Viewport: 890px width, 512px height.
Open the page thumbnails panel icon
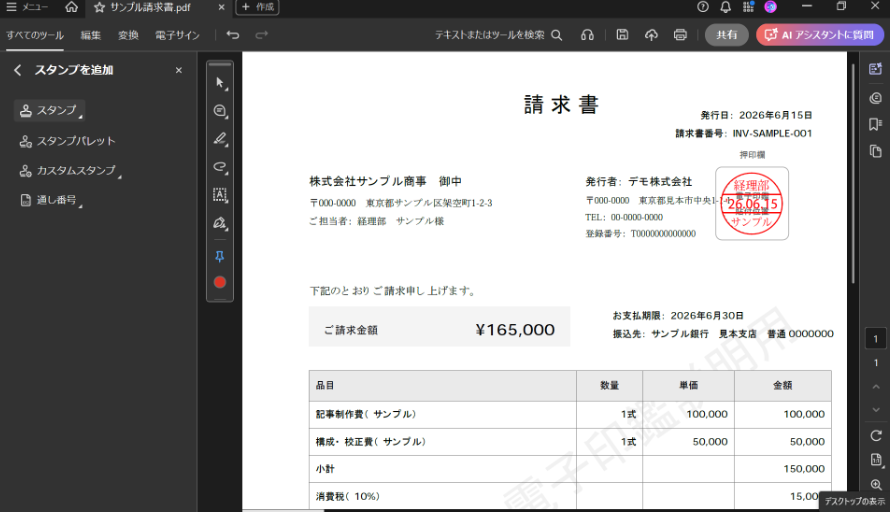[875, 151]
